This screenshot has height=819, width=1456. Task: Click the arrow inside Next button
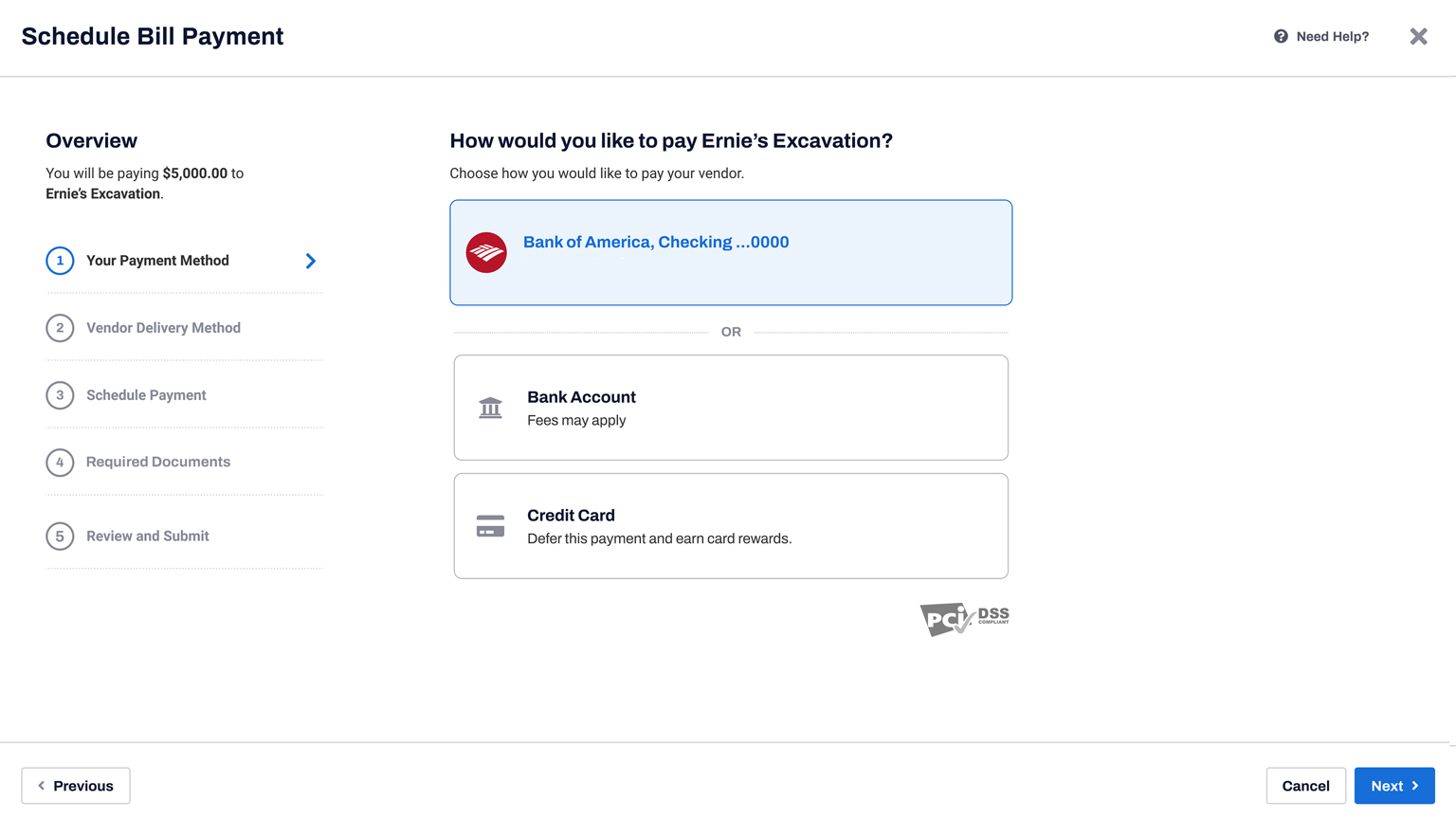pos(1415,786)
